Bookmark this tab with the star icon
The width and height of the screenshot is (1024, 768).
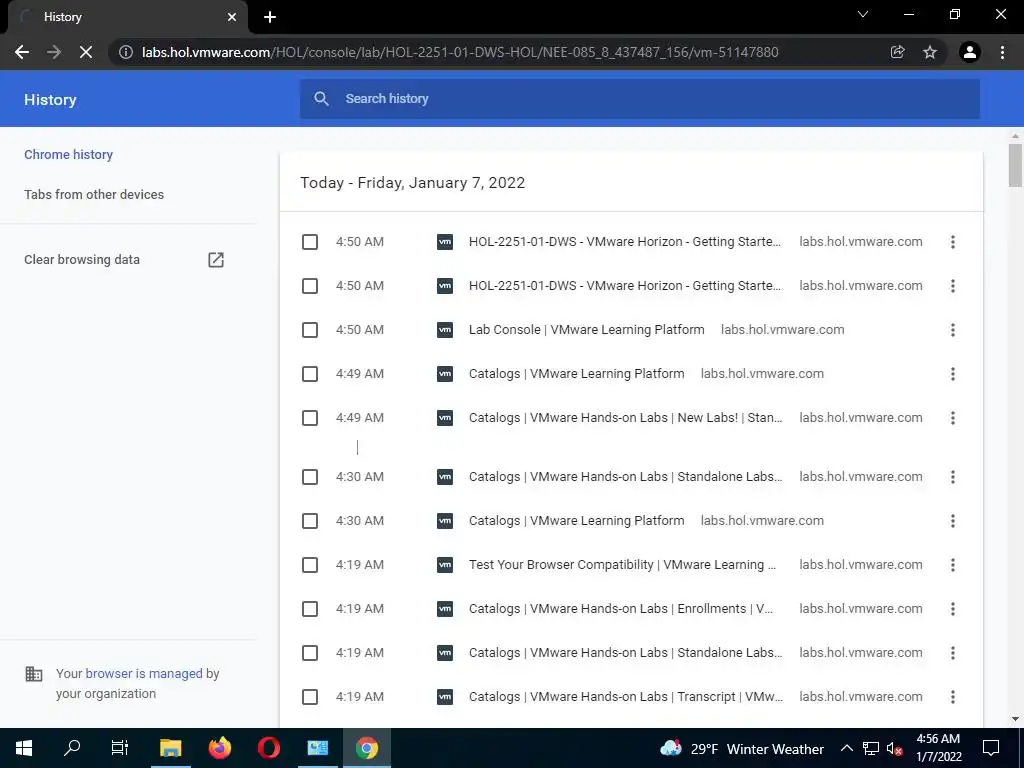pyautogui.click(x=930, y=52)
